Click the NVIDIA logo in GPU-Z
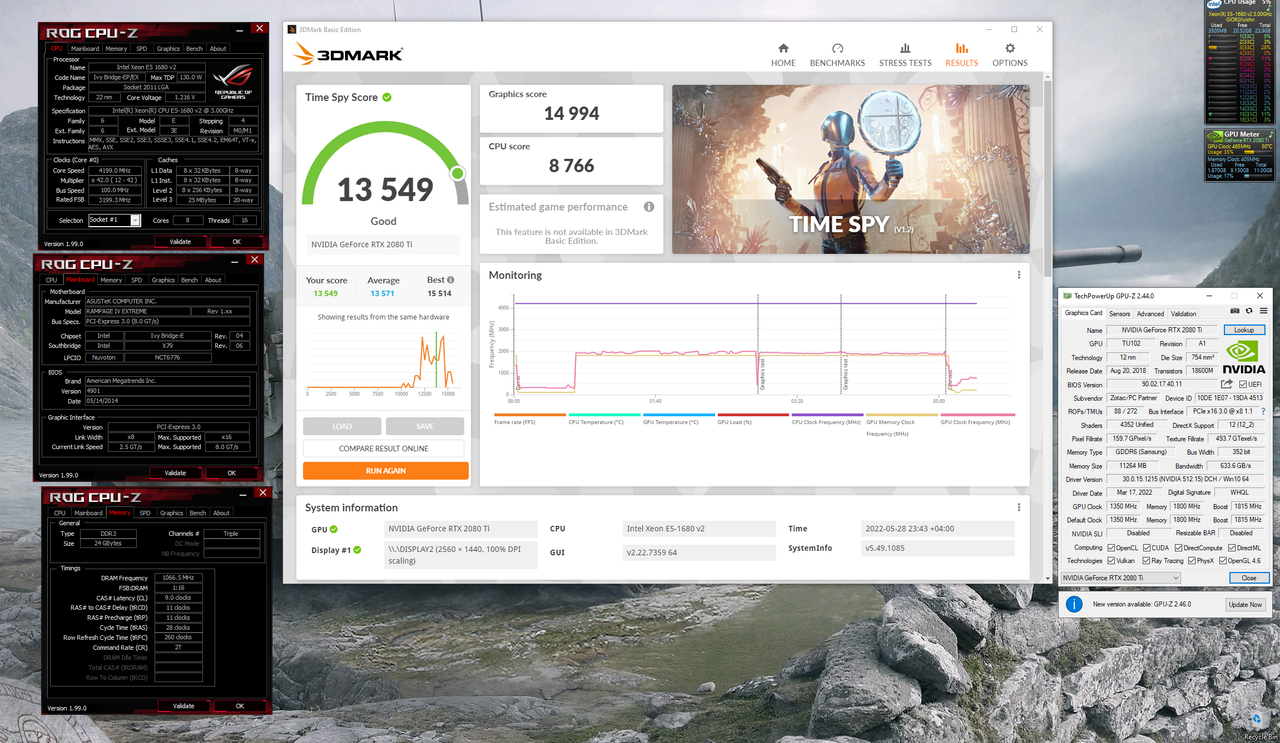This screenshot has width=1280, height=743. 1242,356
